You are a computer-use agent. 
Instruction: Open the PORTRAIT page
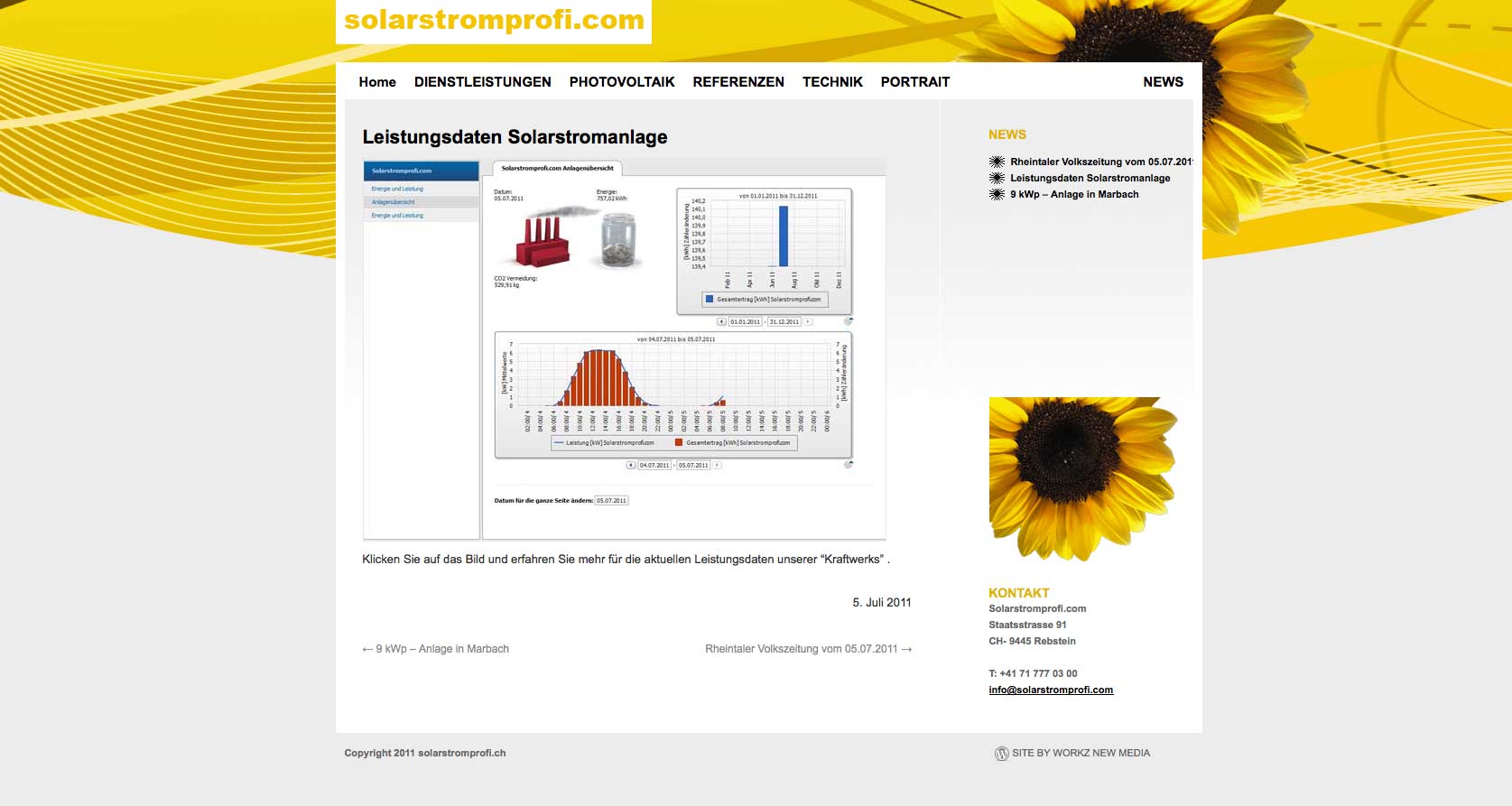click(x=915, y=82)
